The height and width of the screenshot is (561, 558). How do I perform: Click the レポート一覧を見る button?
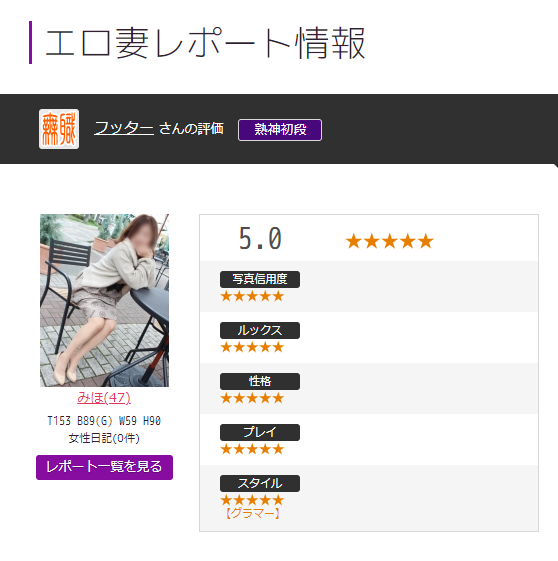[104, 467]
